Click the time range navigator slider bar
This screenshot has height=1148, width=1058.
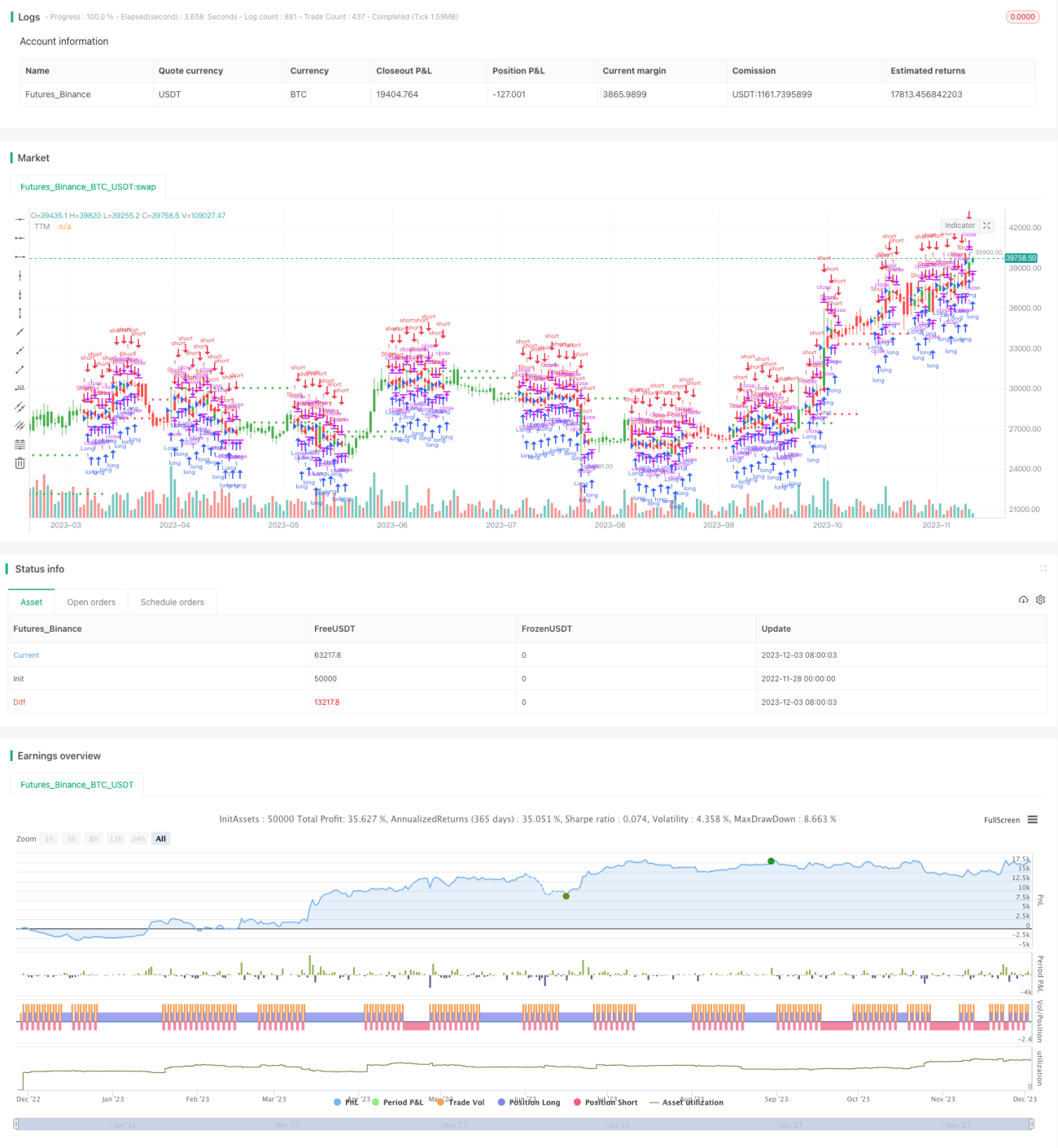(x=523, y=1124)
